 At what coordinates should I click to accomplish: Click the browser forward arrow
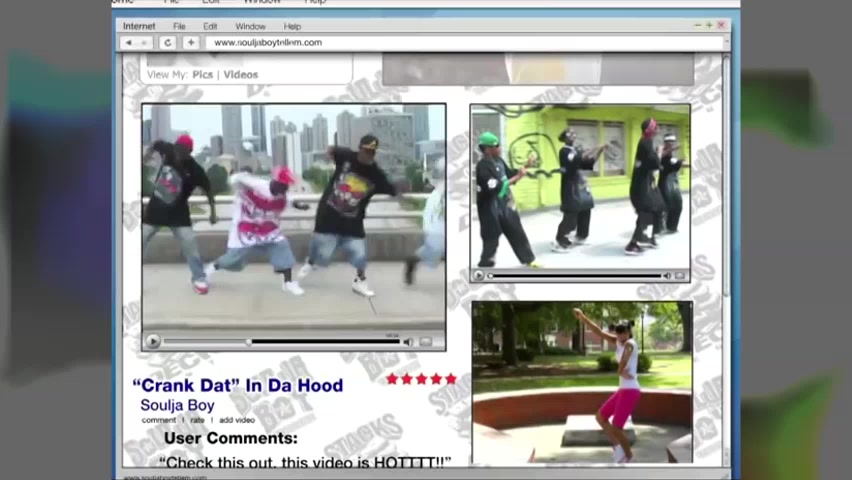point(144,42)
